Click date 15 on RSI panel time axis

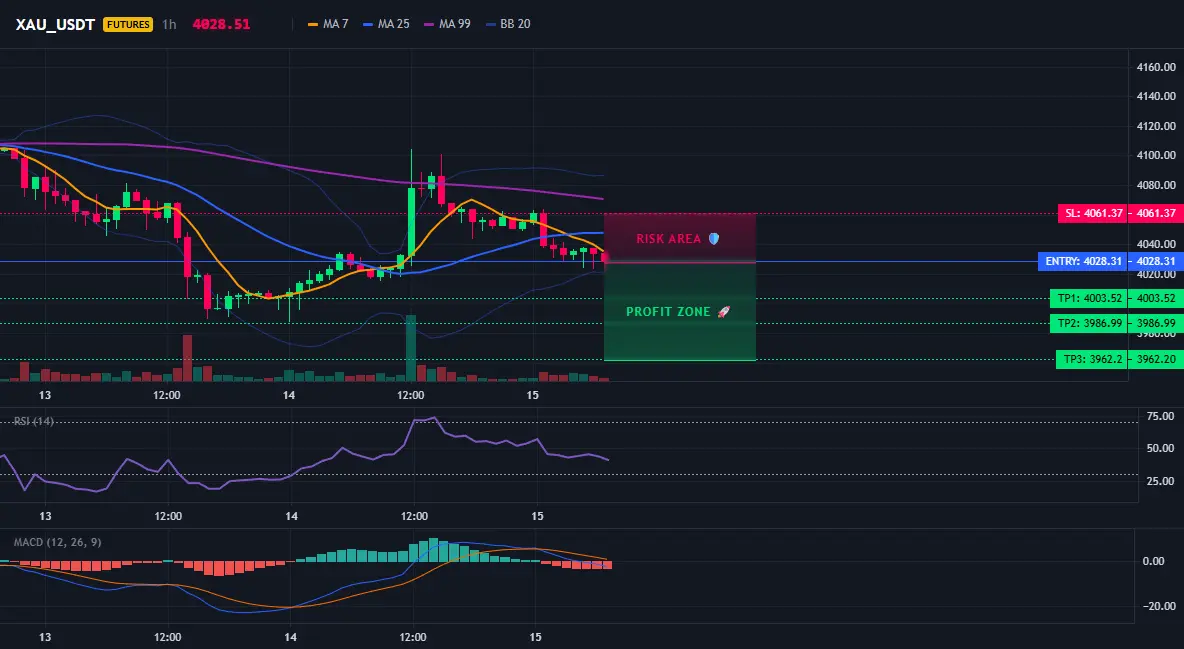pos(537,516)
